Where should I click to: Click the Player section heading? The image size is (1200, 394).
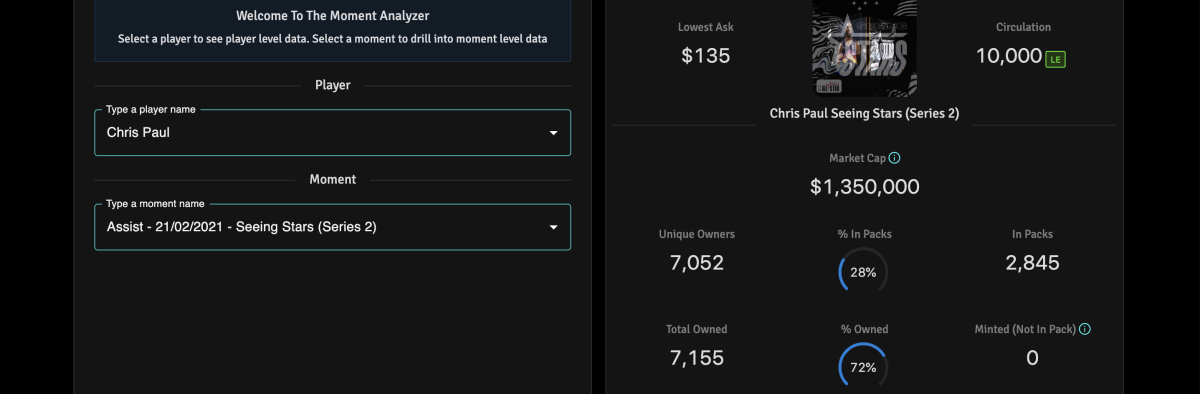332,85
